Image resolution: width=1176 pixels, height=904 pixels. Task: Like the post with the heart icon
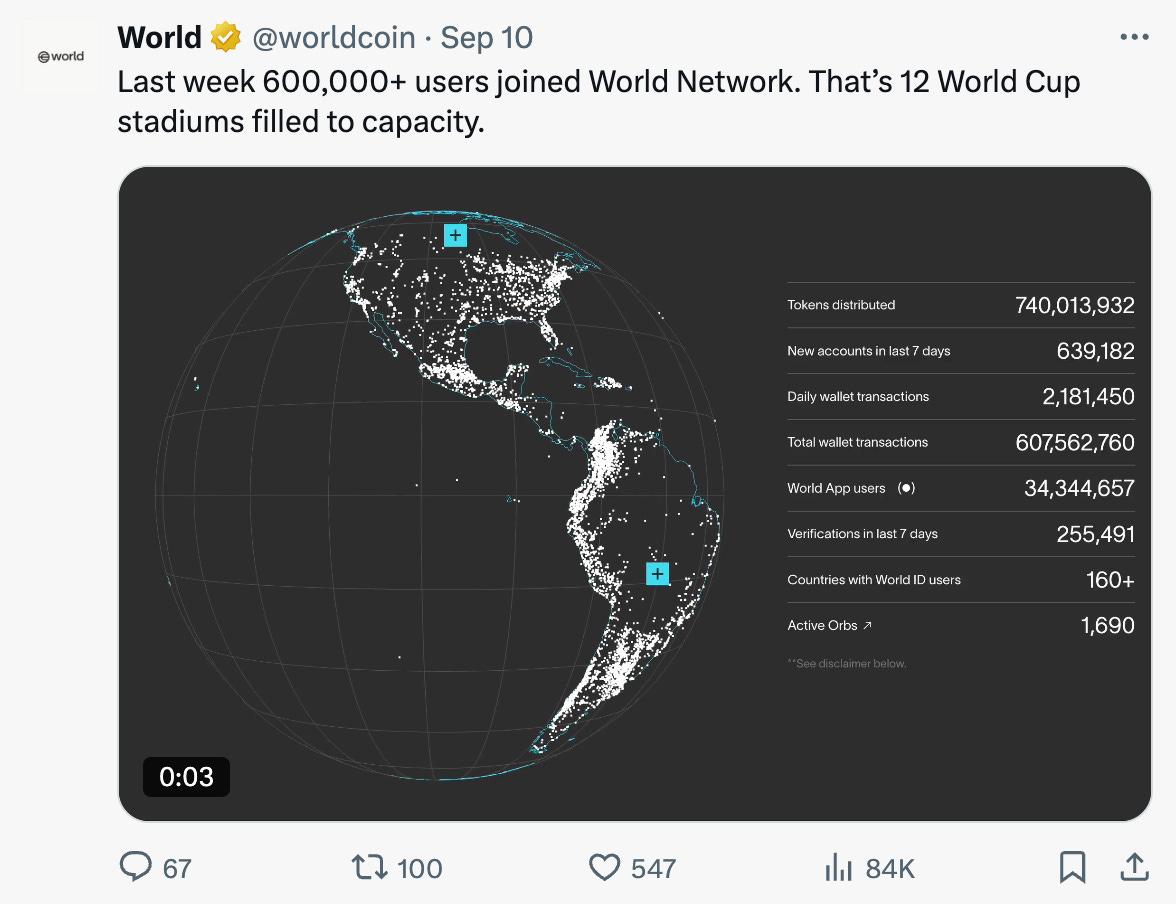[605, 867]
